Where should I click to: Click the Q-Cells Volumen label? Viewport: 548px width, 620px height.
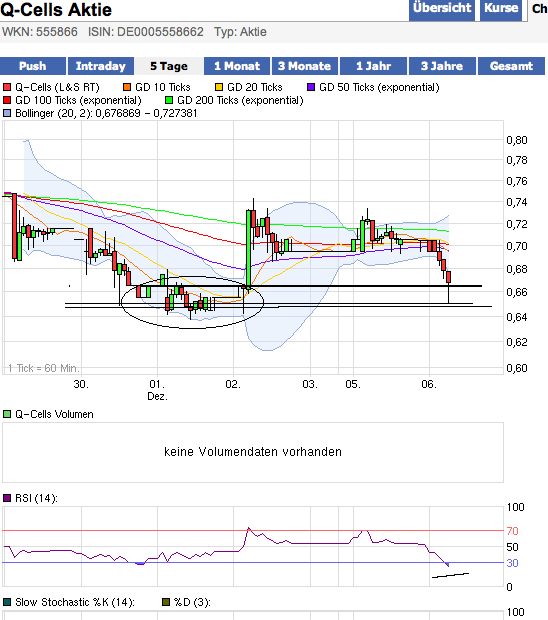pyautogui.click(x=54, y=414)
